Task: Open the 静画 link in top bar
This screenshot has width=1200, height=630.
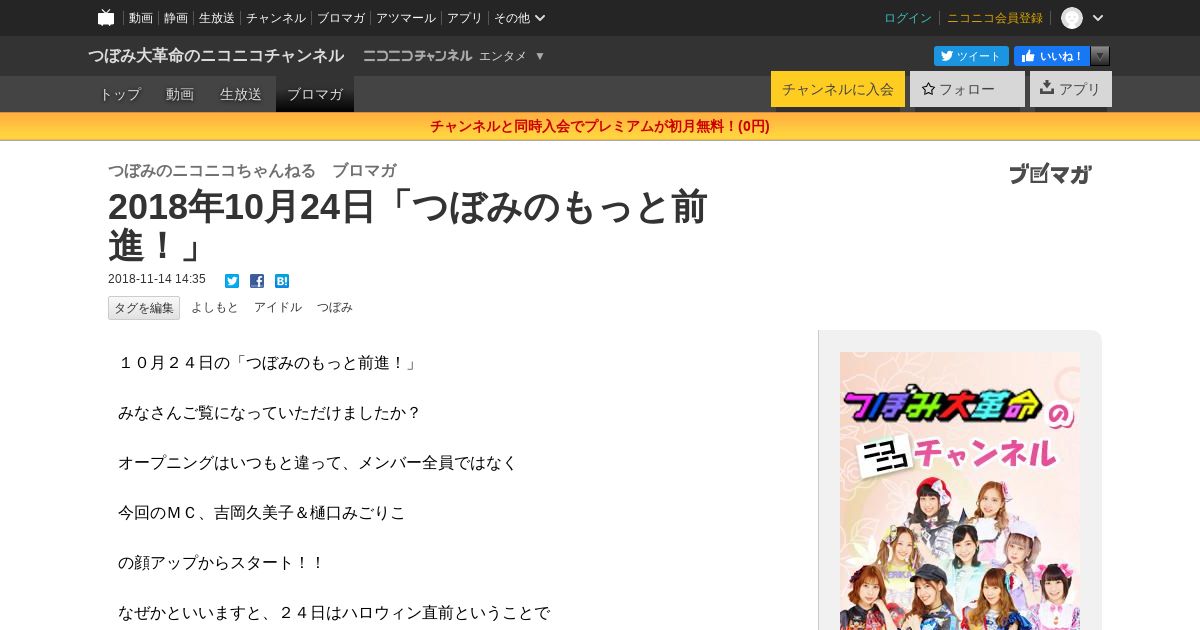Action: tap(176, 18)
